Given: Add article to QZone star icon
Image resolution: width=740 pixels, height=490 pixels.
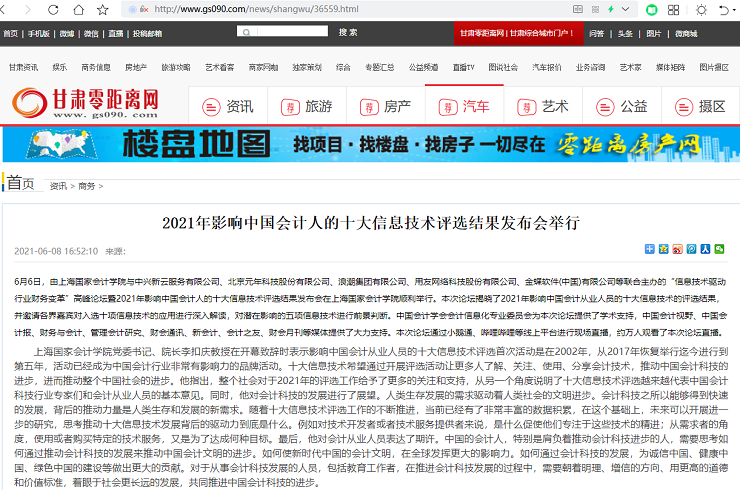Looking at the screenshot, I should pyautogui.click(x=663, y=247).
